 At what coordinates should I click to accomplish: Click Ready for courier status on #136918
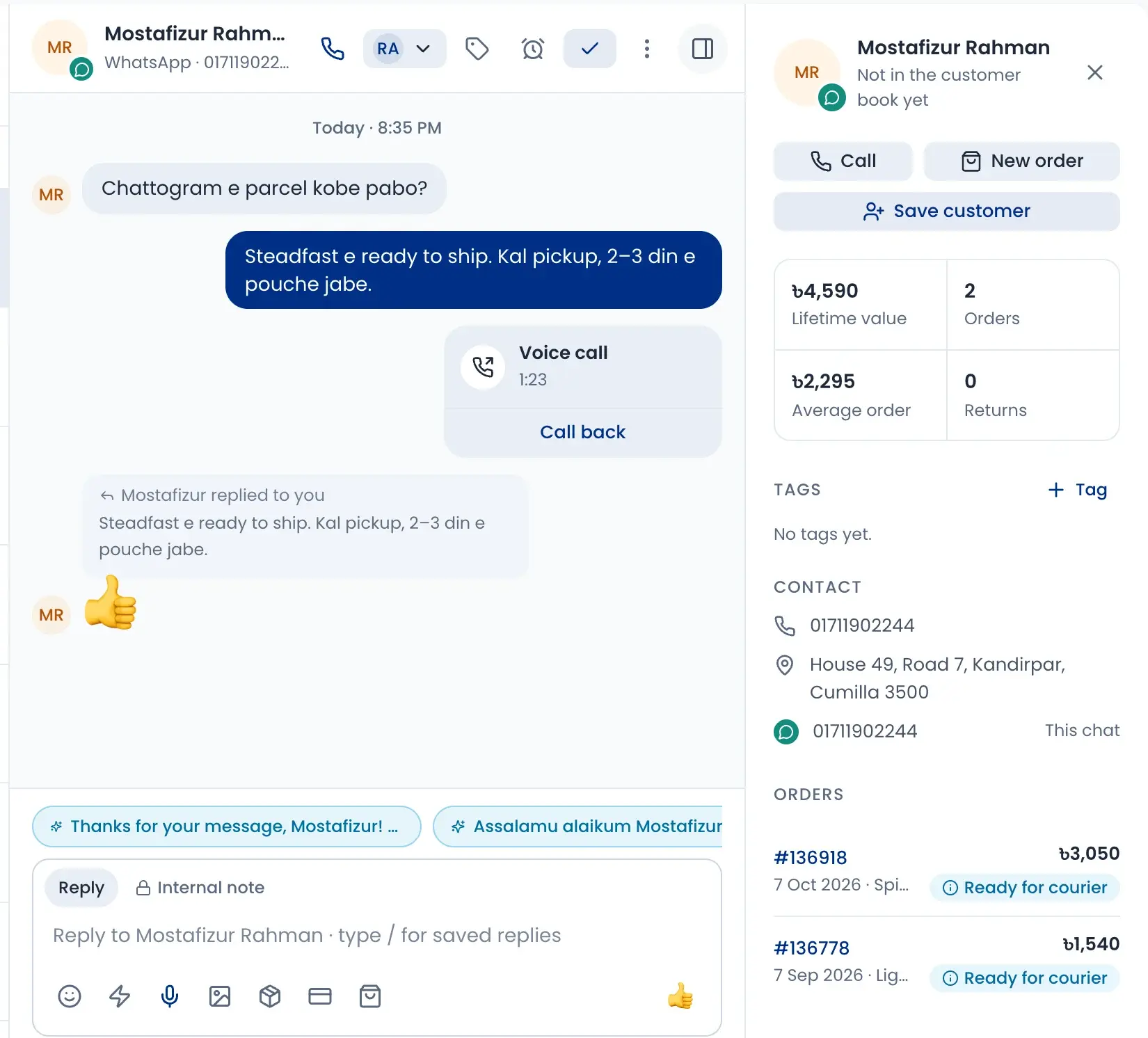pos(1025,888)
